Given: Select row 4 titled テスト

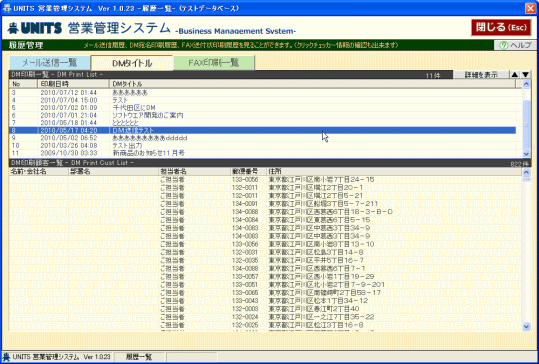Looking at the screenshot, I should pyautogui.click(x=263, y=100).
